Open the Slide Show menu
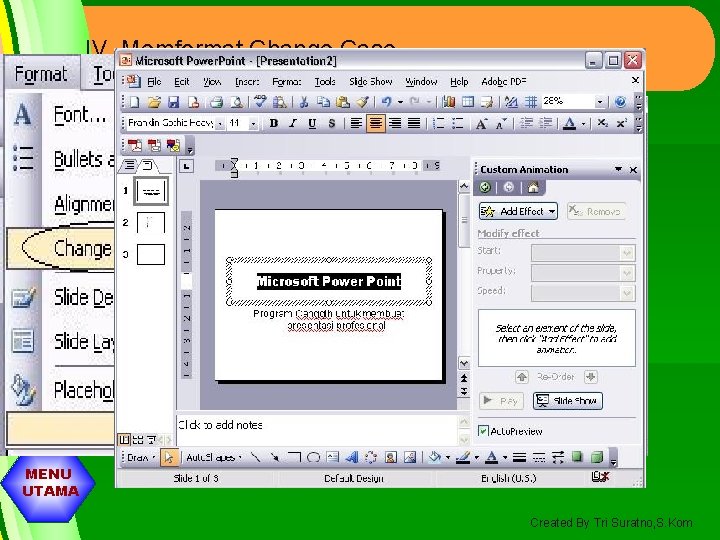The height and width of the screenshot is (540, 720). coord(371,82)
